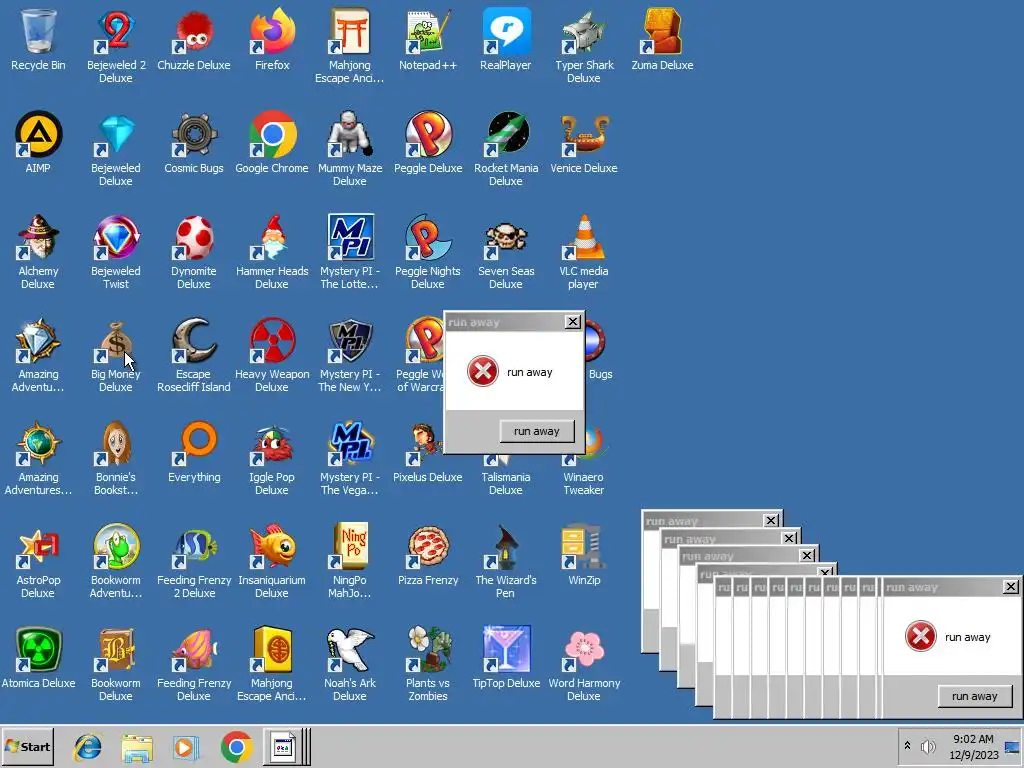Click the Alchemy Deluxe icon
The image size is (1024, 768).
(x=38, y=238)
